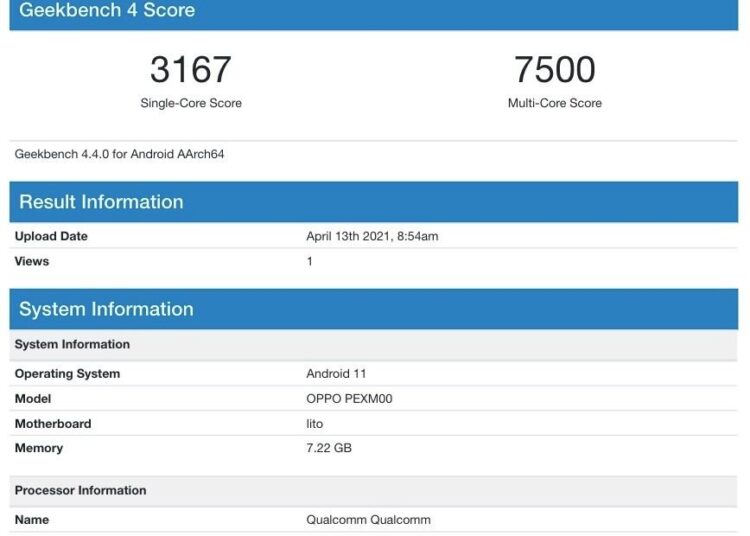750x536 pixels.
Task: Click the blue System Information section header
Action: click(x=373, y=309)
